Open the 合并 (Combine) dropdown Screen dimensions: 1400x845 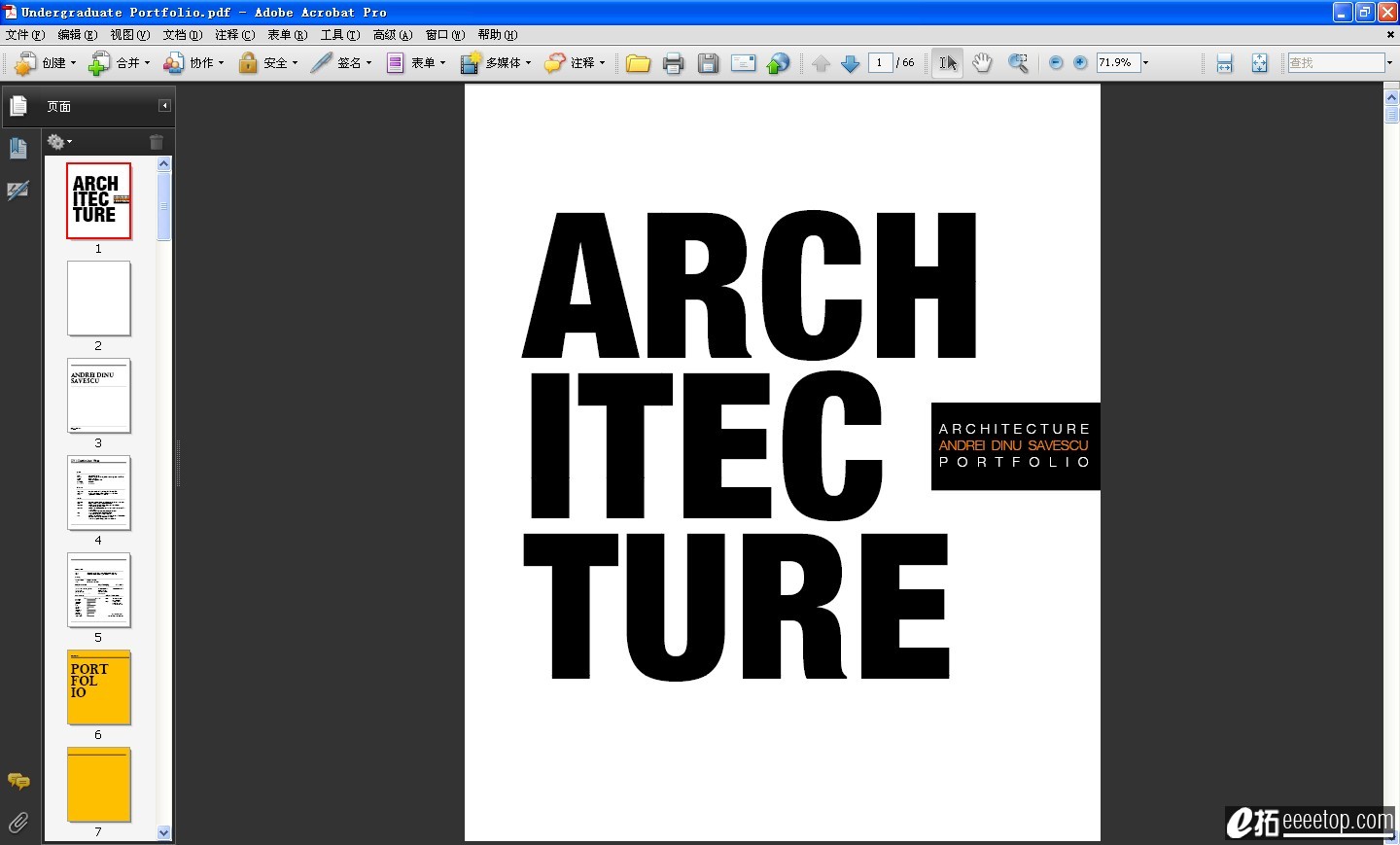pyautogui.click(x=120, y=63)
